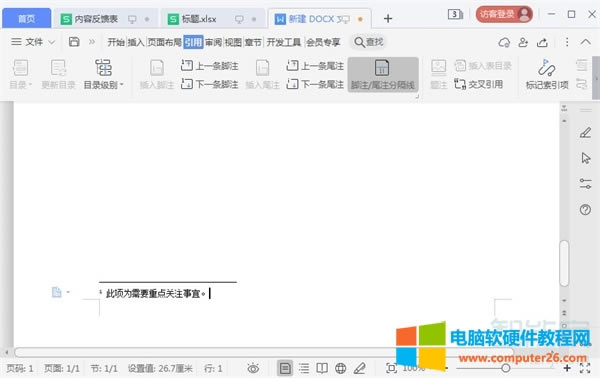Open the window count indicator showing 3

(455, 15)
